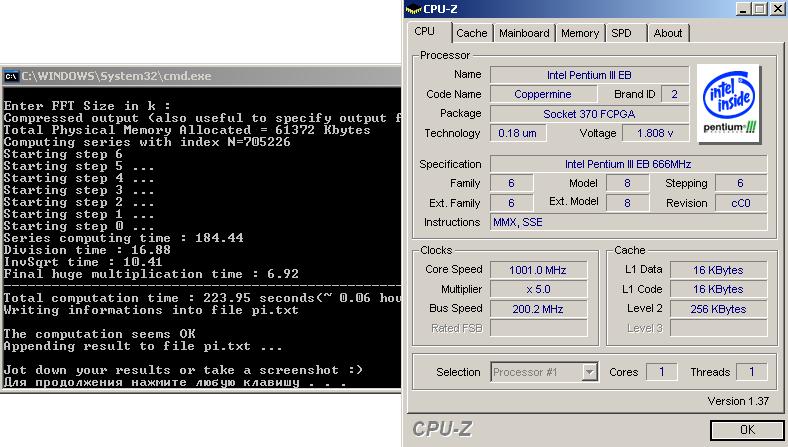788x447 pixels.
Task: Close the CPU-Z window
Action: (x=777, y=9)
